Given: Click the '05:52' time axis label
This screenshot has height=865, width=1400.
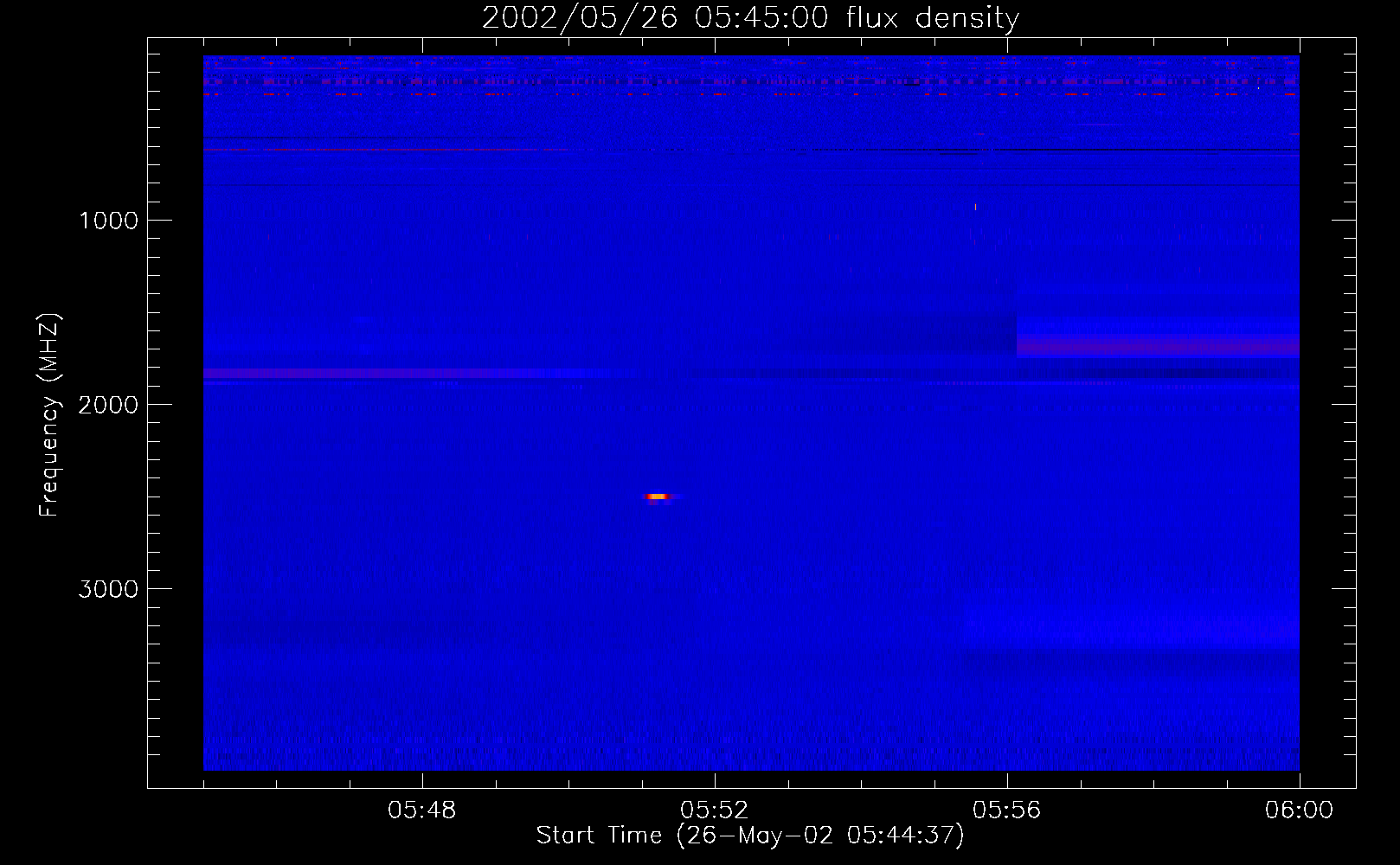Looking at the screenshot, I should tap(715, 811).
